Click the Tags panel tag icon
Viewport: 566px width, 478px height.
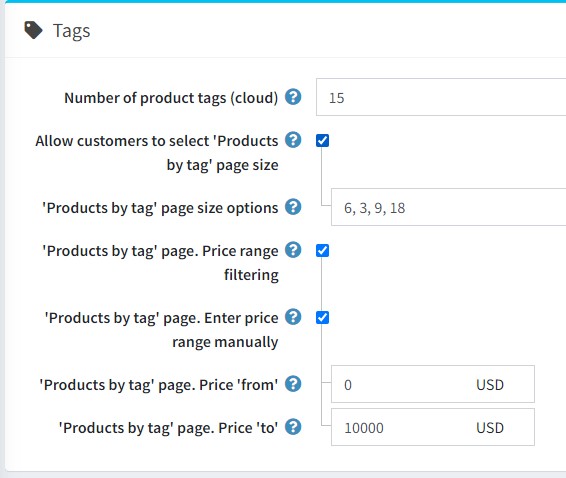pos(33,30)
